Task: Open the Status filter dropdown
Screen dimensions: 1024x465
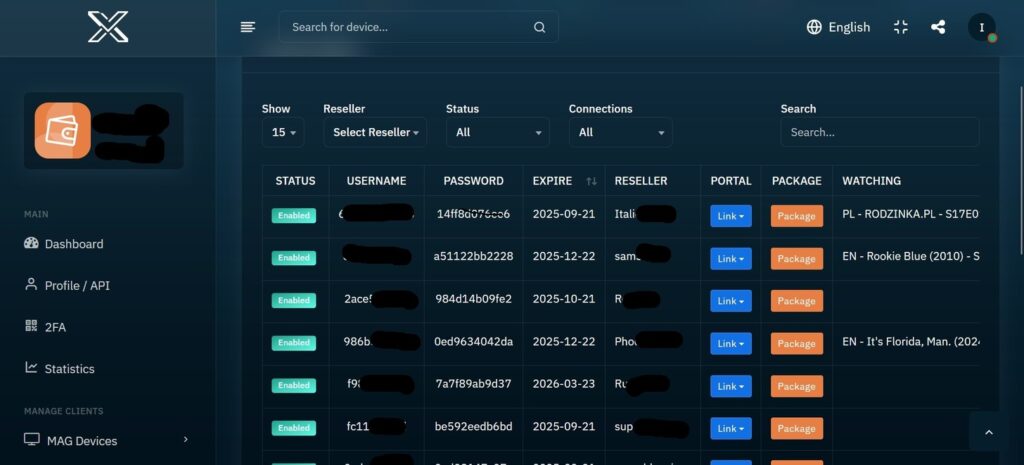Action: [x=498, y=132]
